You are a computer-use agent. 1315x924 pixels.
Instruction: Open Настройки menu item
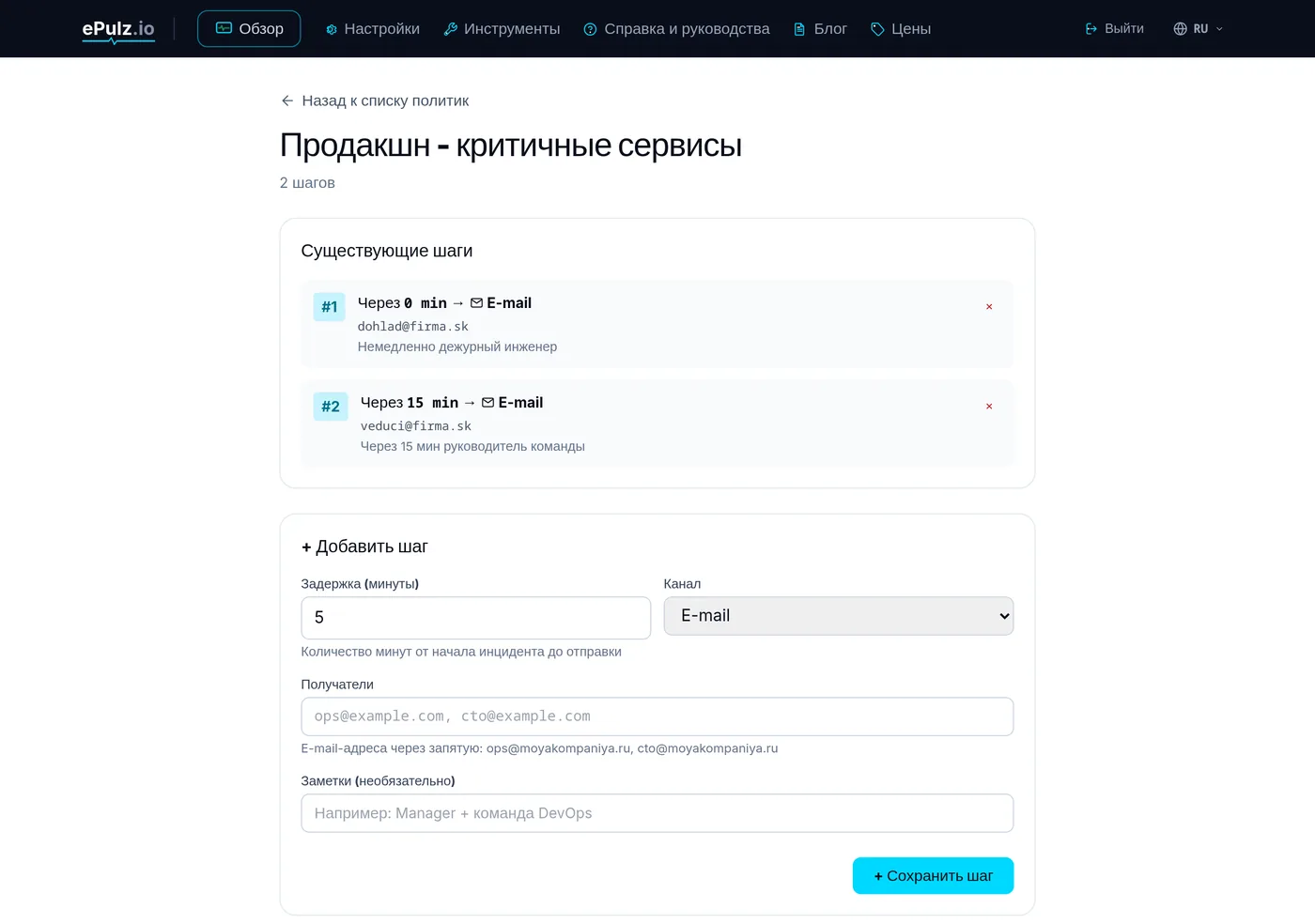pyautogui.click(x=372, y=29)
